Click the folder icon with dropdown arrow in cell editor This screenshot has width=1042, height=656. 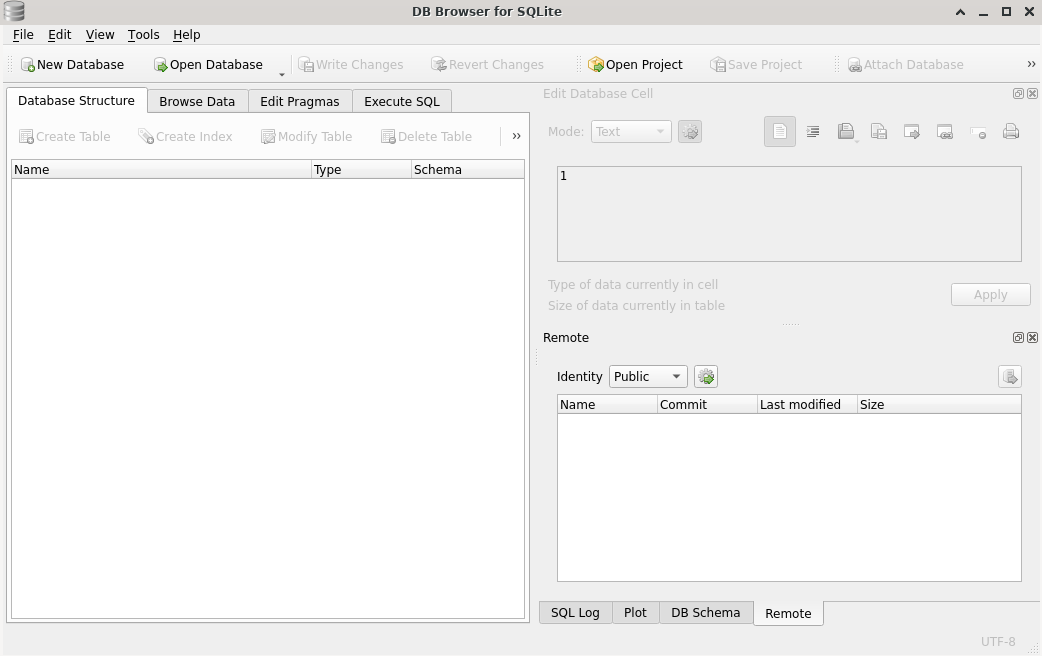(x=846, y=132)
